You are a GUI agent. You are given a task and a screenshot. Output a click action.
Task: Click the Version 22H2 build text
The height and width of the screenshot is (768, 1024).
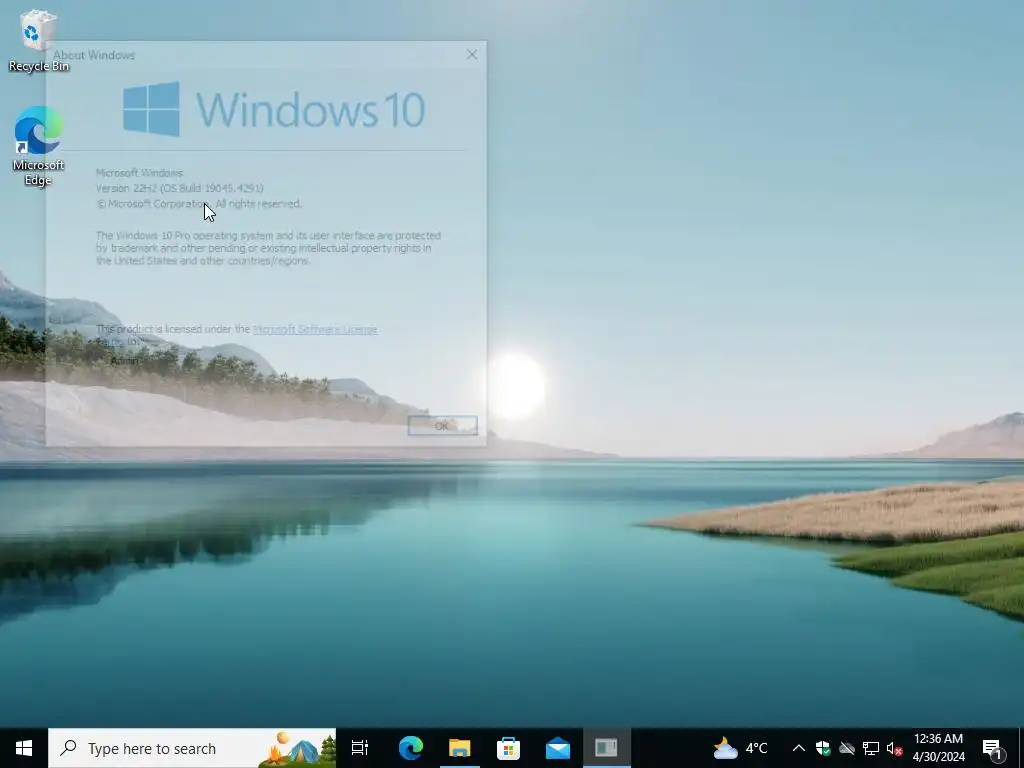[180, 188]
